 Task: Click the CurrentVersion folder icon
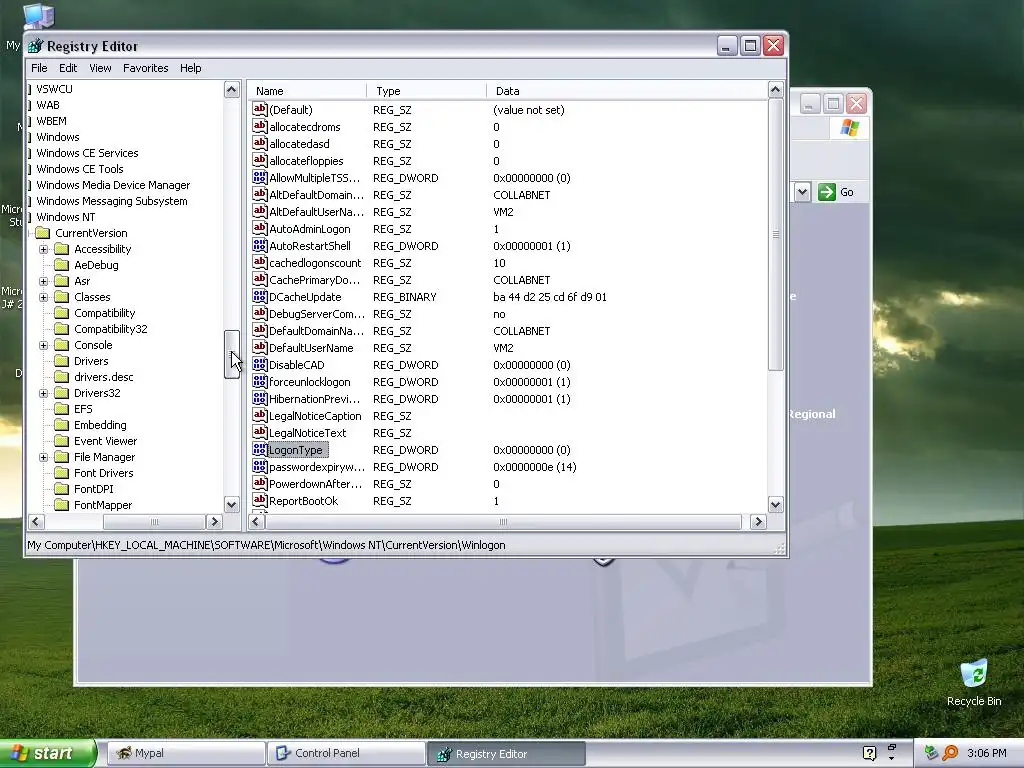[x=42, y=233]
